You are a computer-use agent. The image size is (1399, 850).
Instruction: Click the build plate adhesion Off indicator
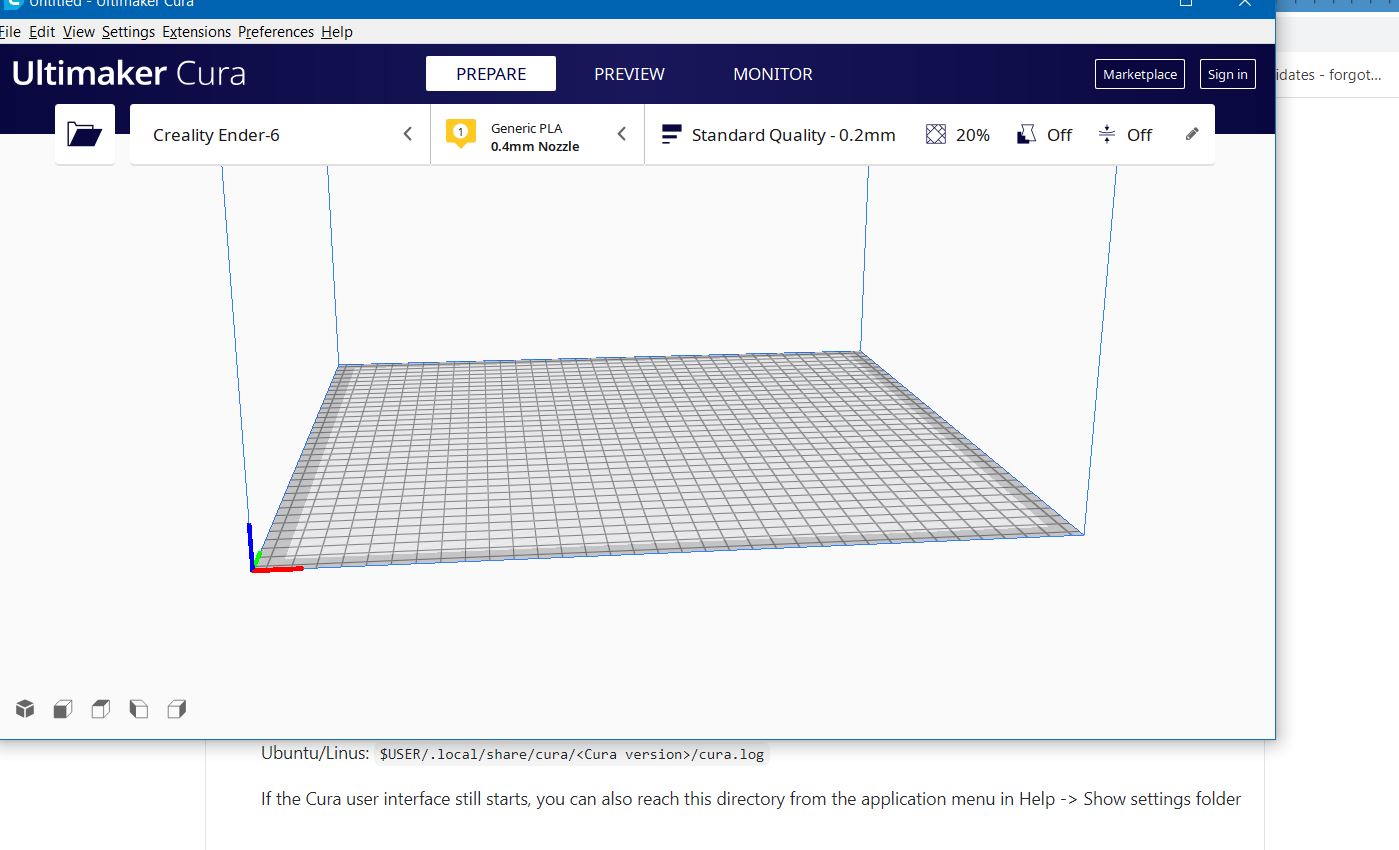click(1126, 134)
